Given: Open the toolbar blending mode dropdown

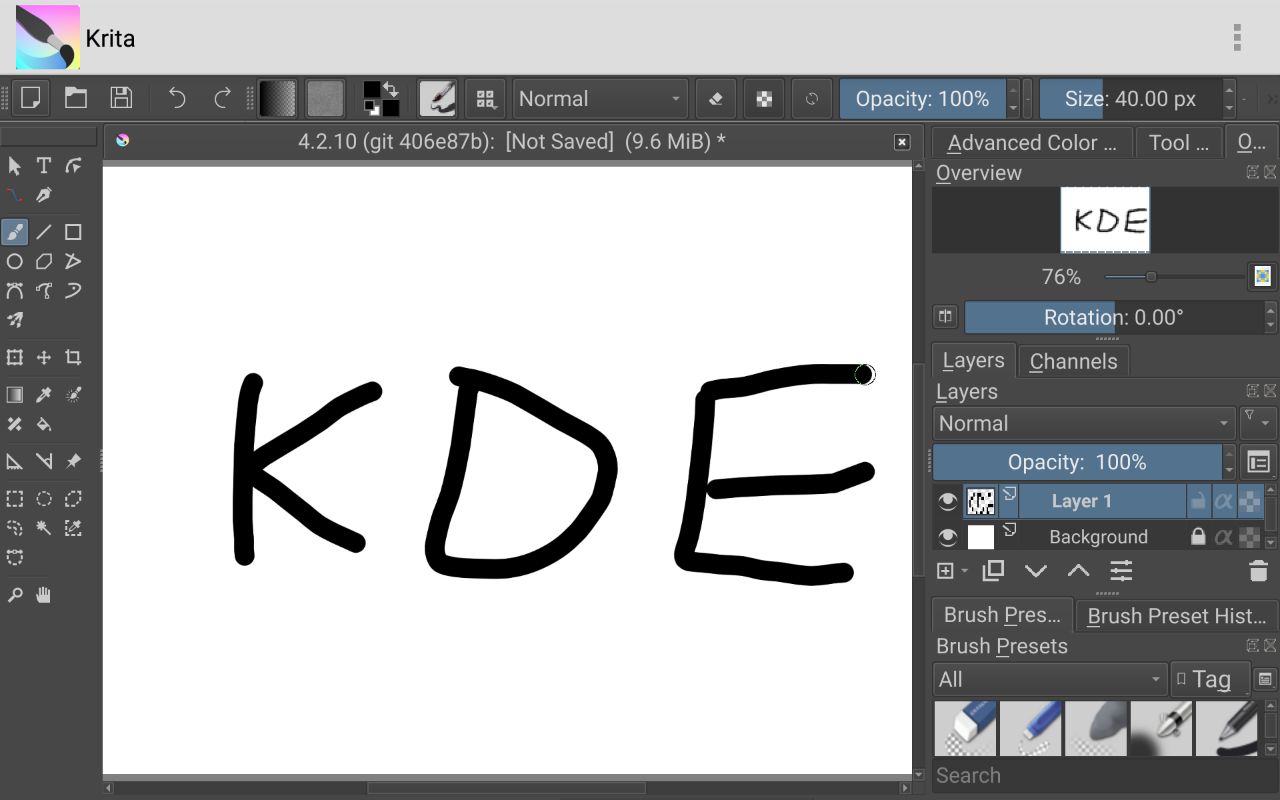Looking at the screenshot, I should click(600, 99).
